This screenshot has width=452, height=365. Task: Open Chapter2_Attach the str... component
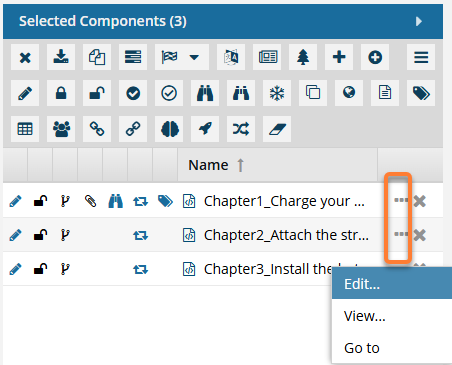[286, 235]
